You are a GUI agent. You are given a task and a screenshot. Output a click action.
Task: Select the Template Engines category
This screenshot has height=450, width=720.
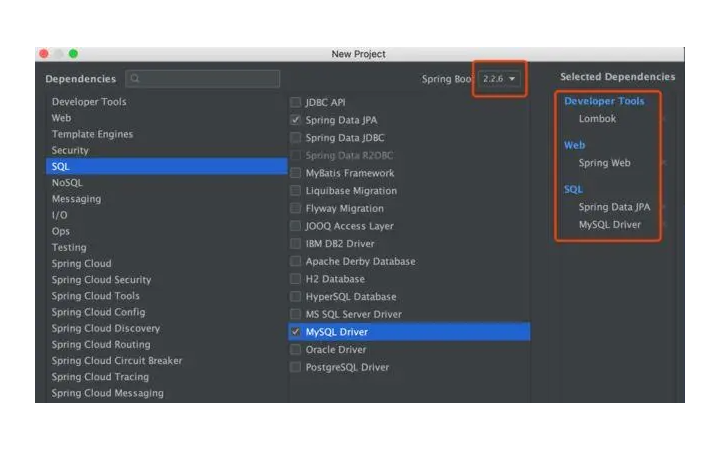click(x=92, y=134)
